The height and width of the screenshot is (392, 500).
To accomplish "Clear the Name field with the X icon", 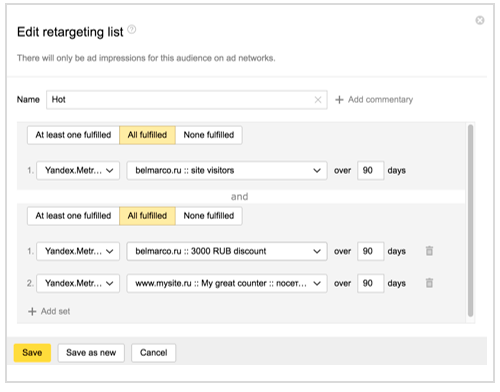I will click(x=318, y=100).
